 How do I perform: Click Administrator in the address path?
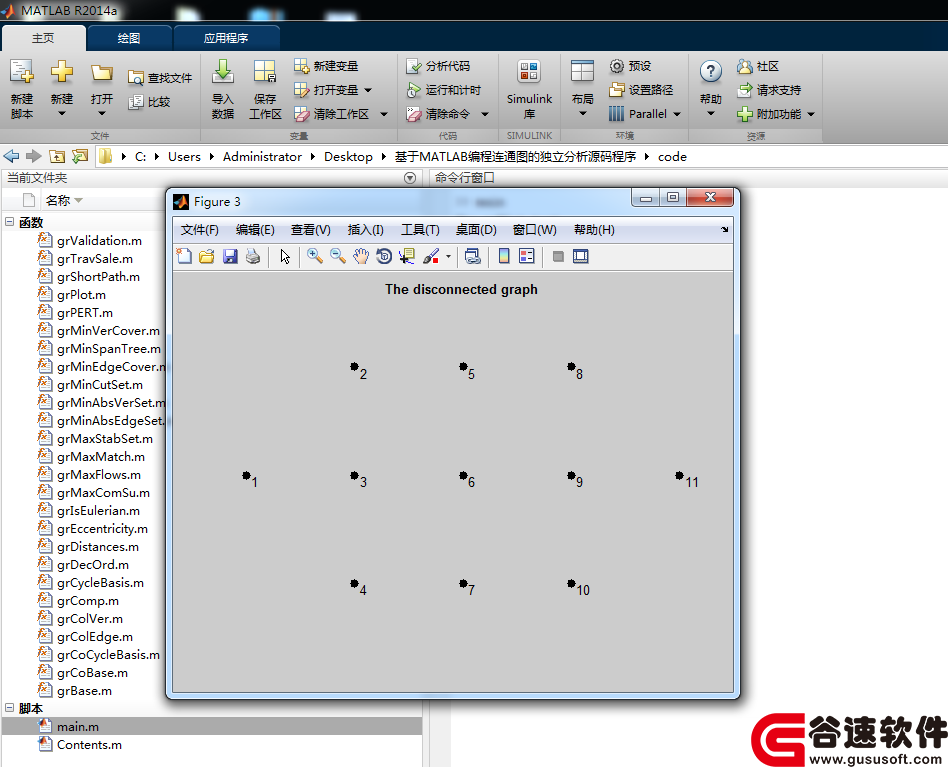click(x=262, y=157)
